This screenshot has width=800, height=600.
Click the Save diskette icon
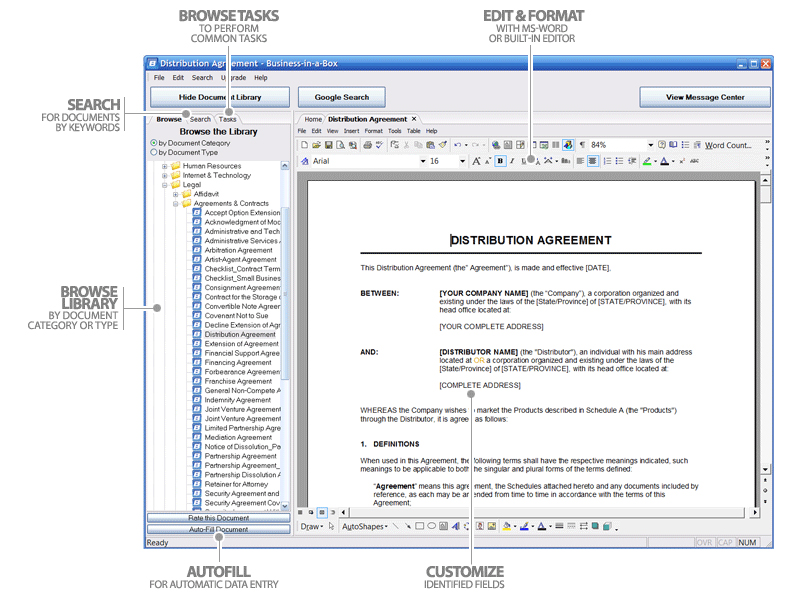[329, 145]
